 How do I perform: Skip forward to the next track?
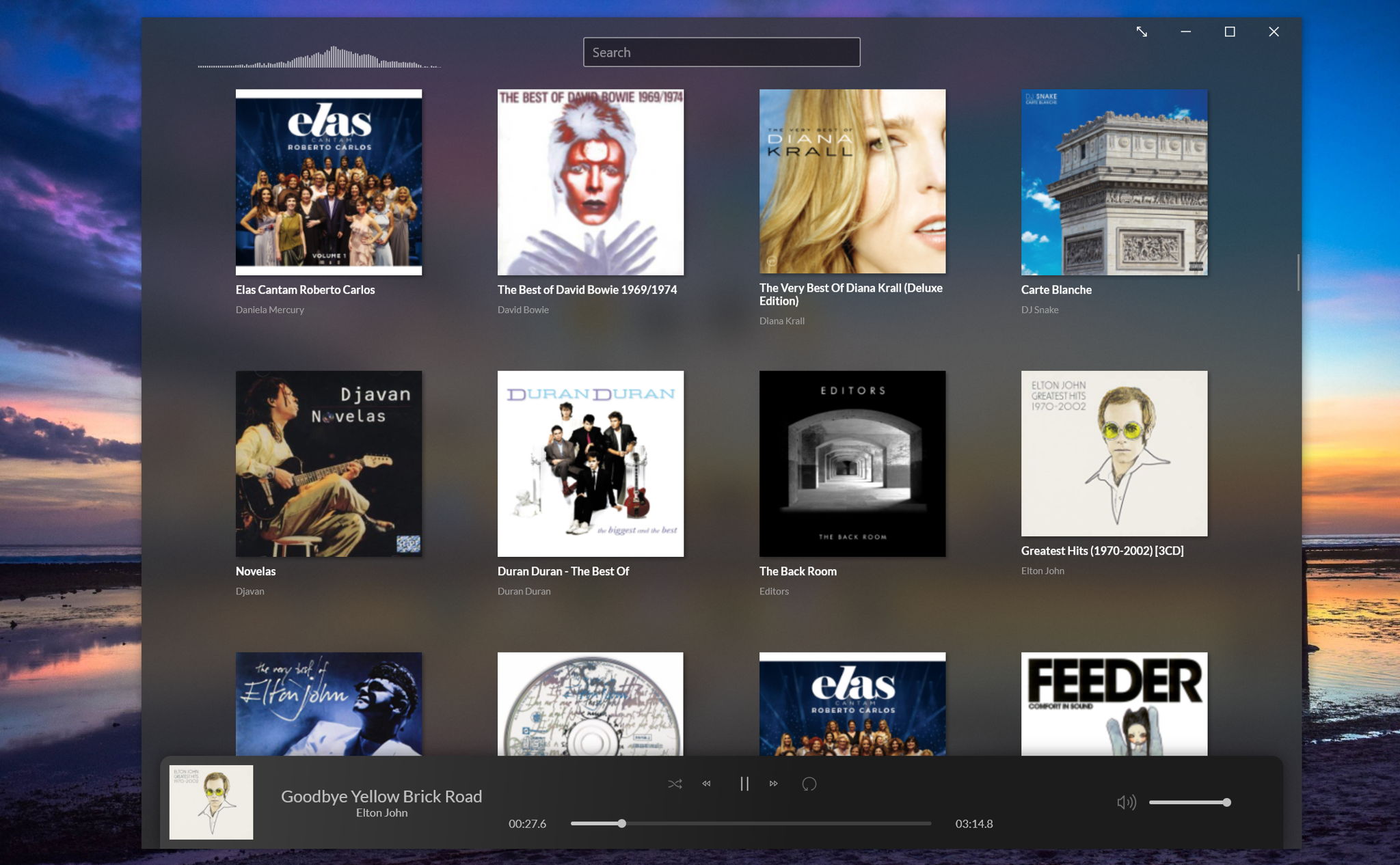coord(774,784)
